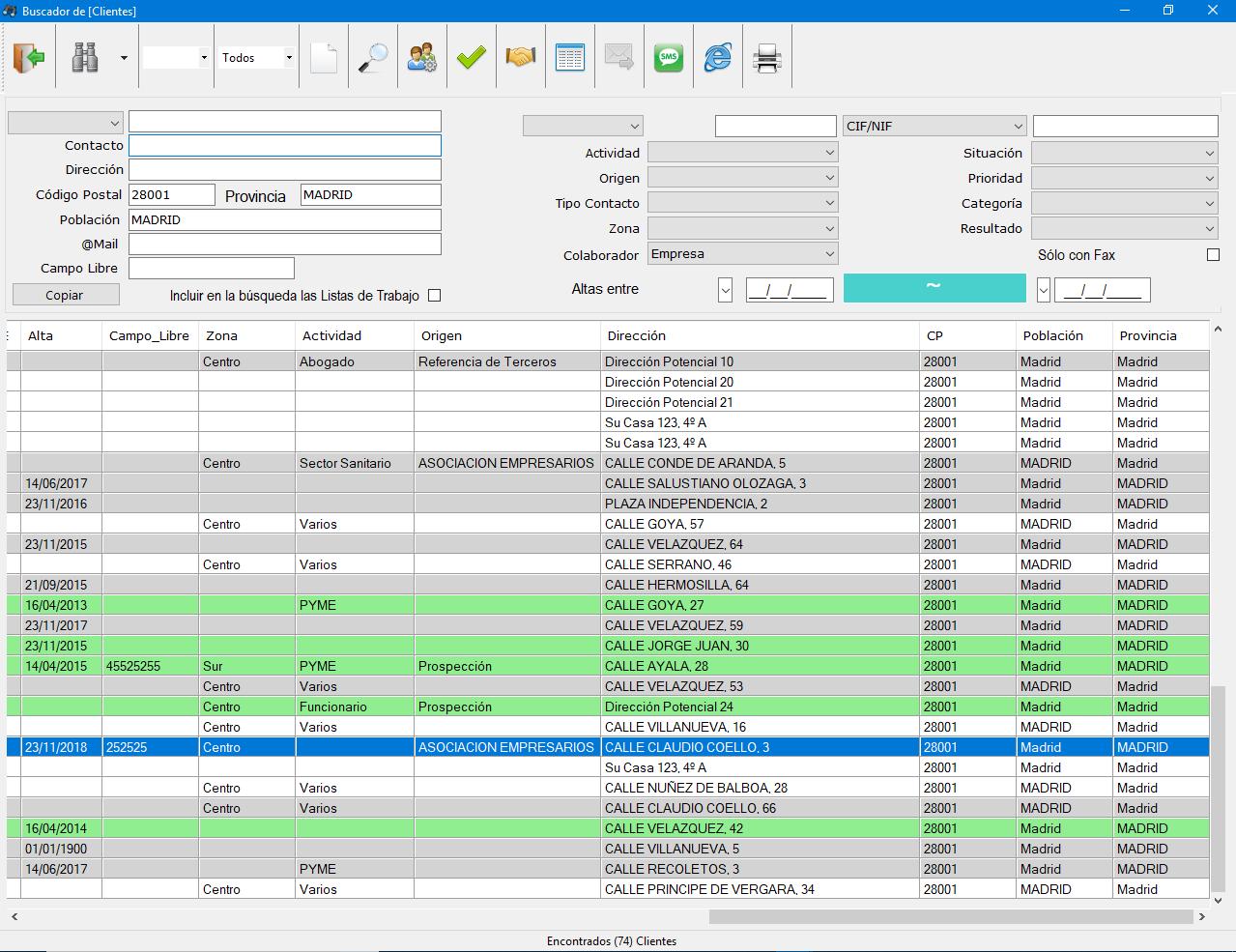
Task: Click the horizontal scrollbar thumb below the table
Action: 951,916
